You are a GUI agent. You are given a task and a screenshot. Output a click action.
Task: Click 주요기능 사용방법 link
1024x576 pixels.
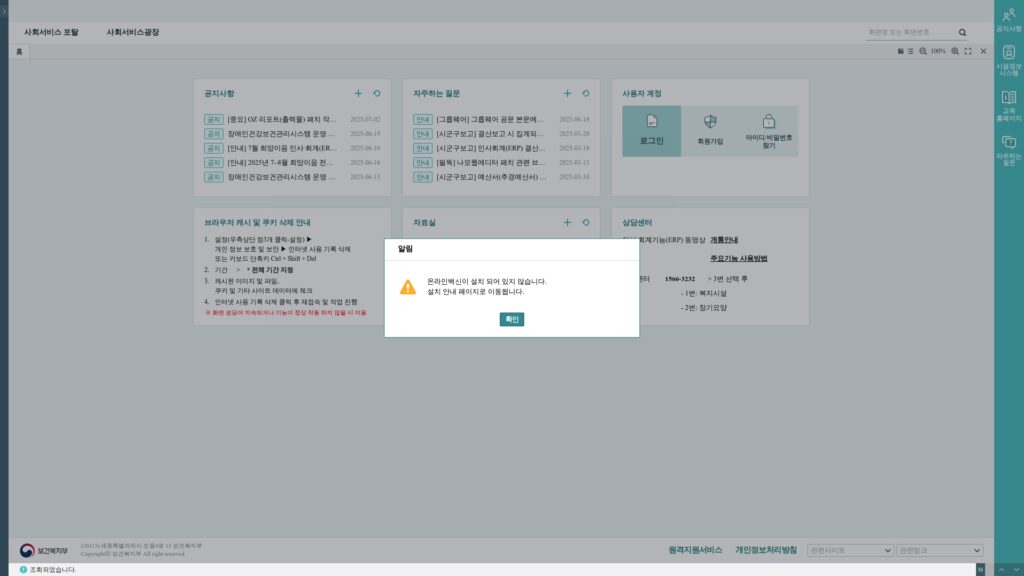[739, 259]
